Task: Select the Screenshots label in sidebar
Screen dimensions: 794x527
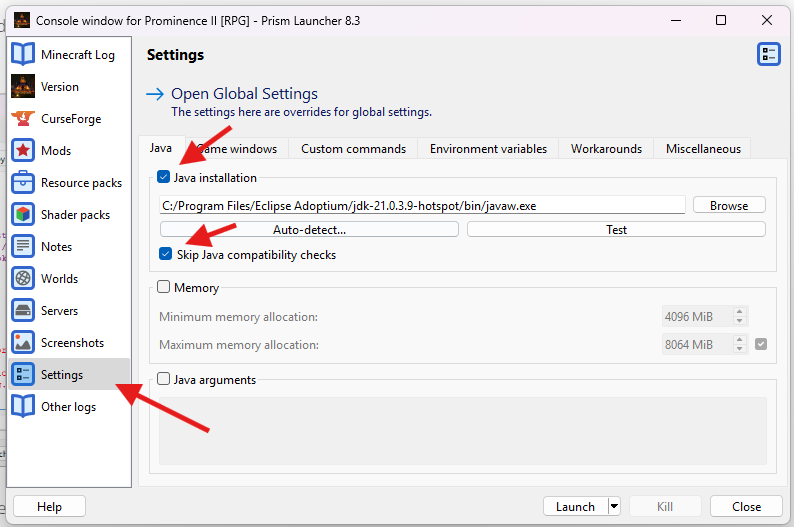Action: tap(72, 343)
